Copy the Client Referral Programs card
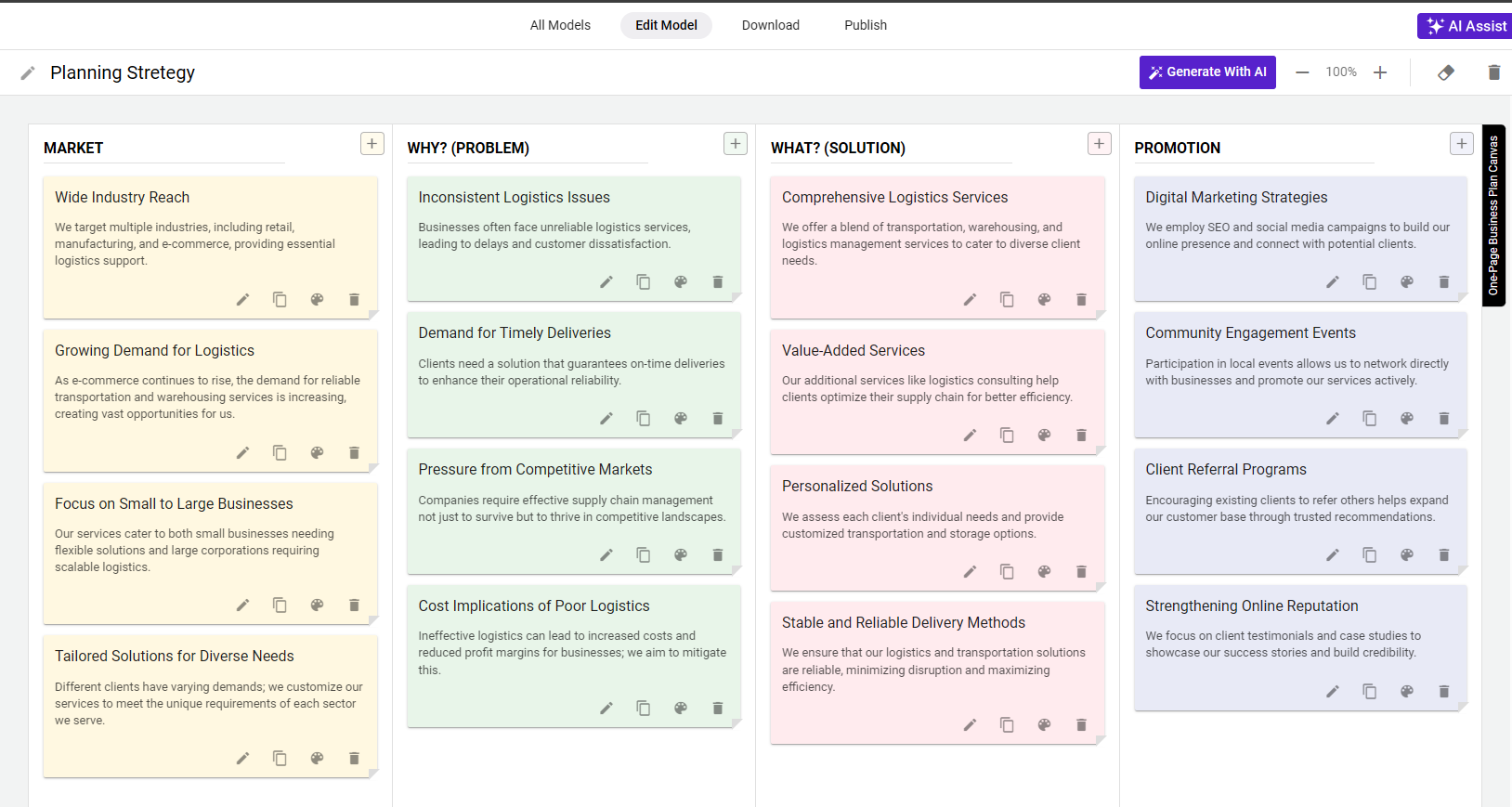This screenshot has width=1512, height=807. [x=1369, y=555]
